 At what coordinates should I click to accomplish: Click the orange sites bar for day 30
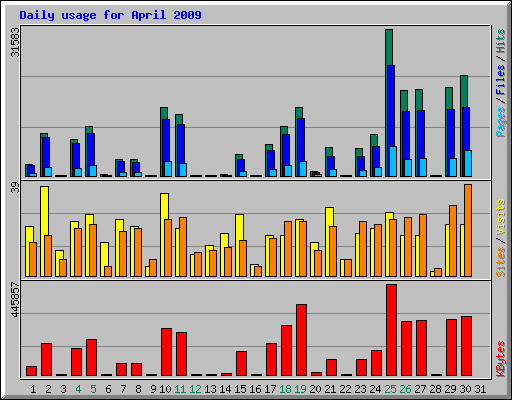click(468, 230)
